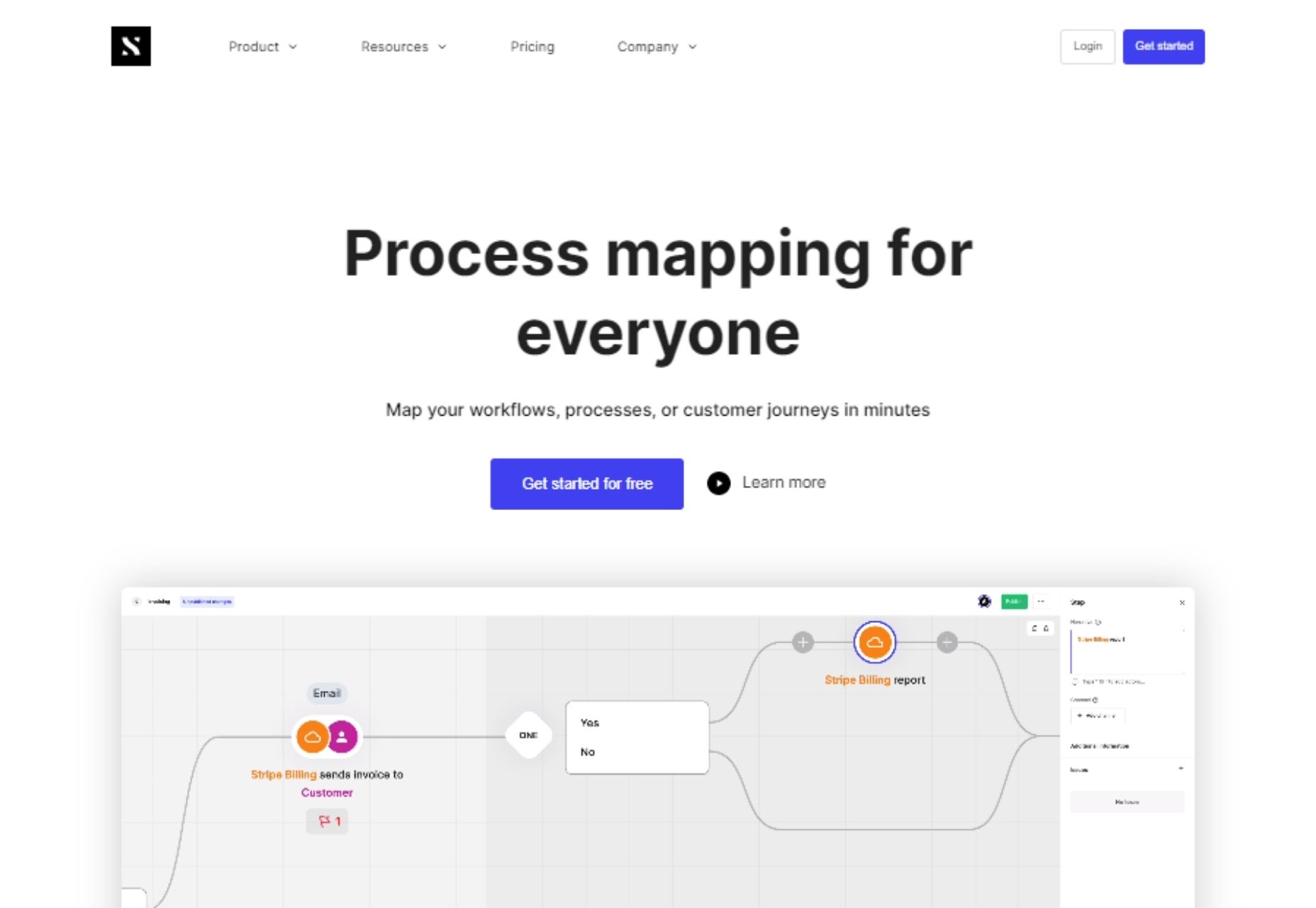Select the No branch option
The width and height of the screenshot is (1316, 908).
(x=588, y=752)
